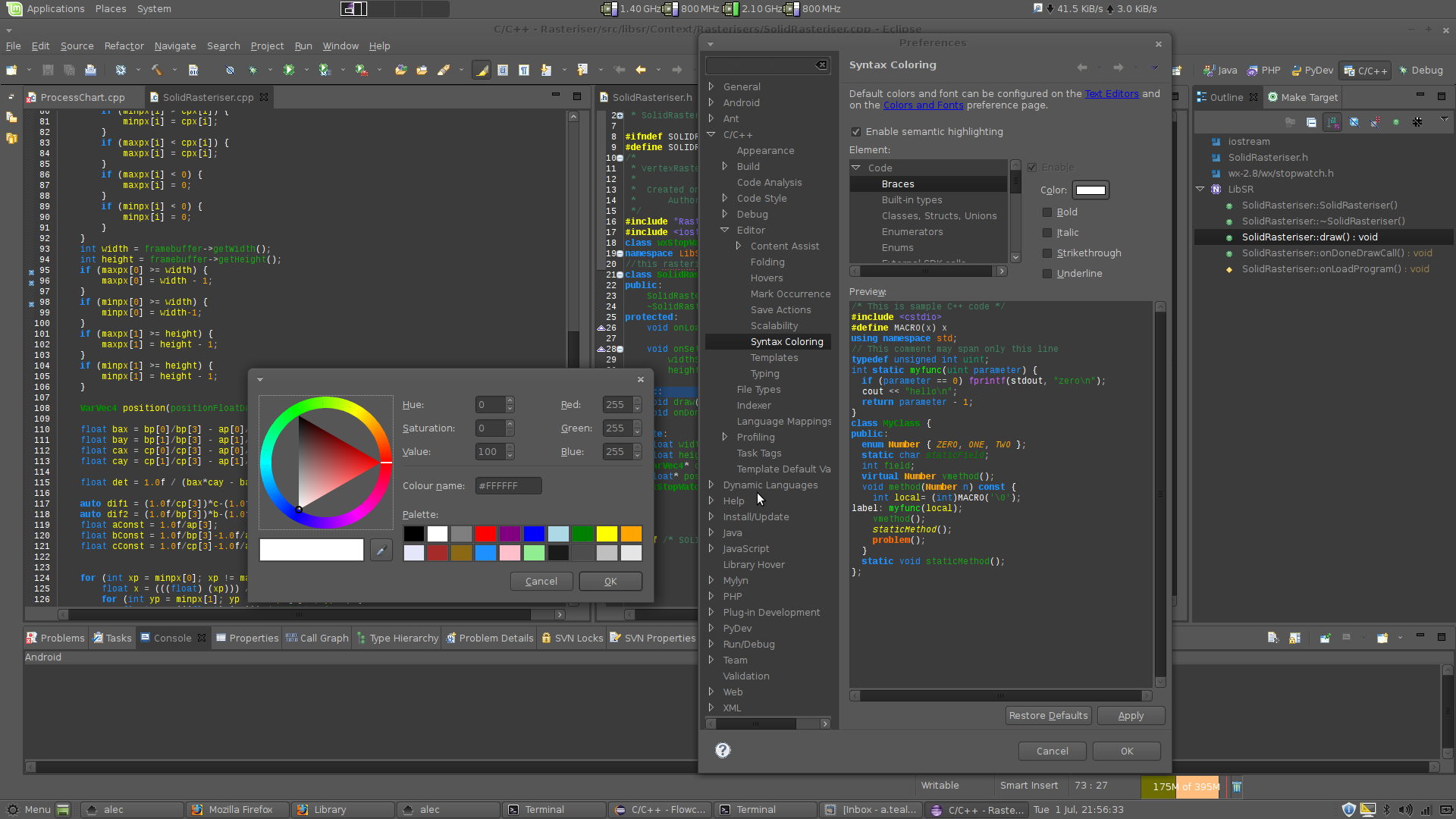Click the Preferences help question mark icon
The image size is (1456, 819).
[x=723, y=750]
